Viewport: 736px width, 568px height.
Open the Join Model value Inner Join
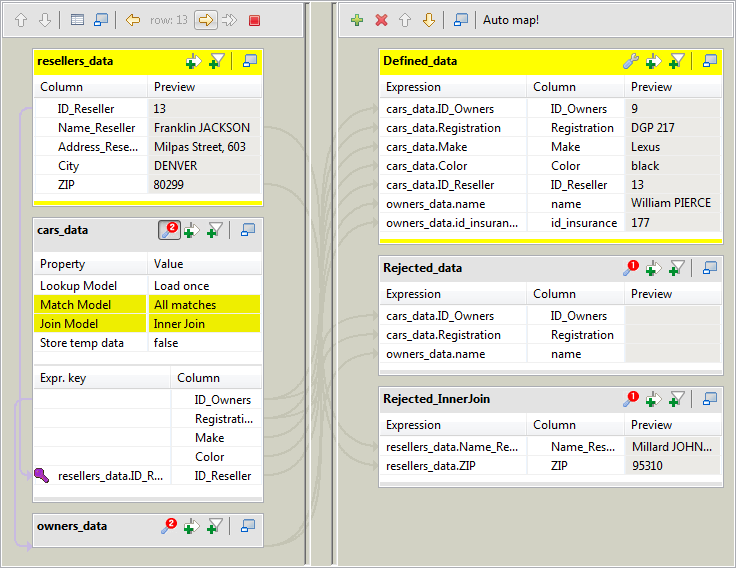pyautogui.click(x=204, y=324)
